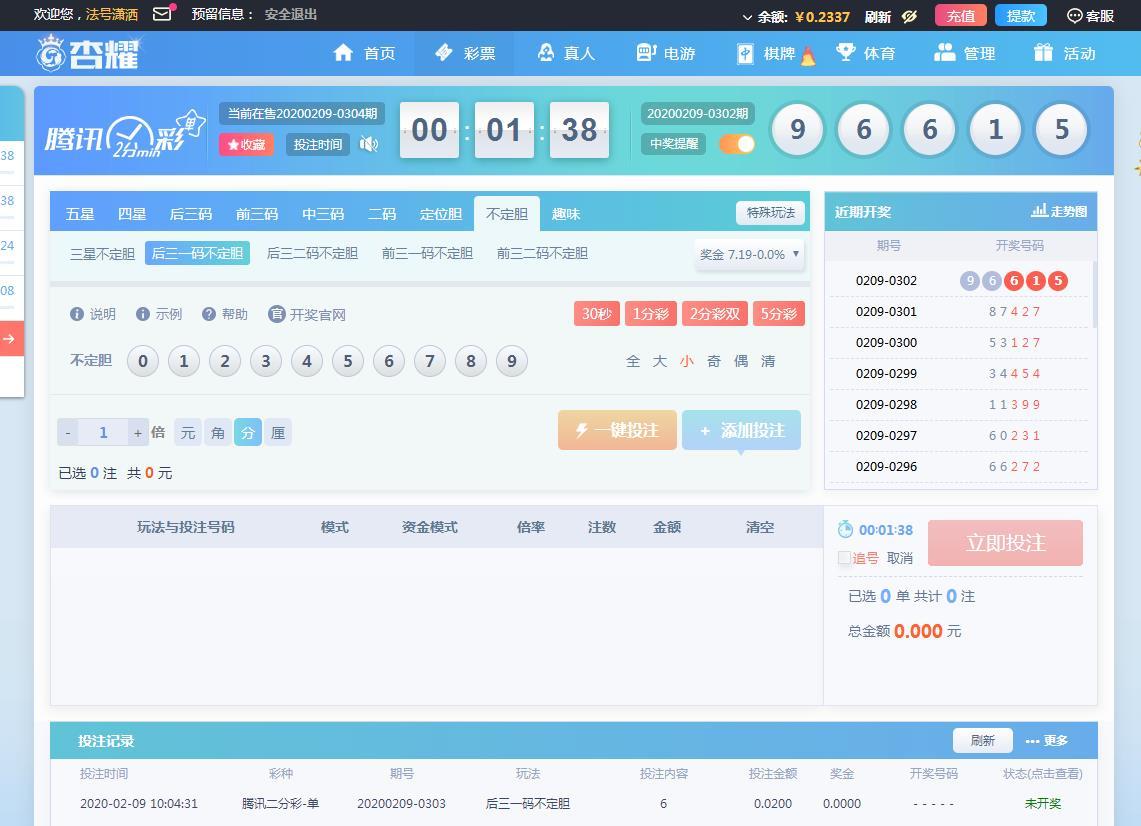Switch to 1分彩 lottery
This screenshot has height=826, width=1141.
(x=651, y=314)
